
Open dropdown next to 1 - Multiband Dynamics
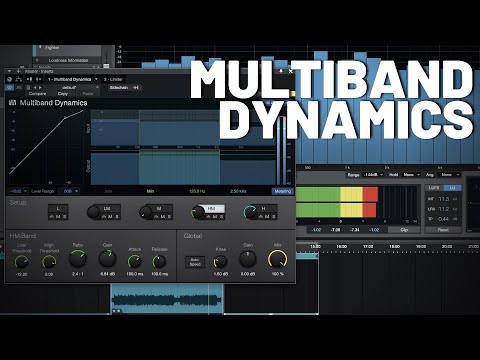pyautogui.click(x=96, y=79)
